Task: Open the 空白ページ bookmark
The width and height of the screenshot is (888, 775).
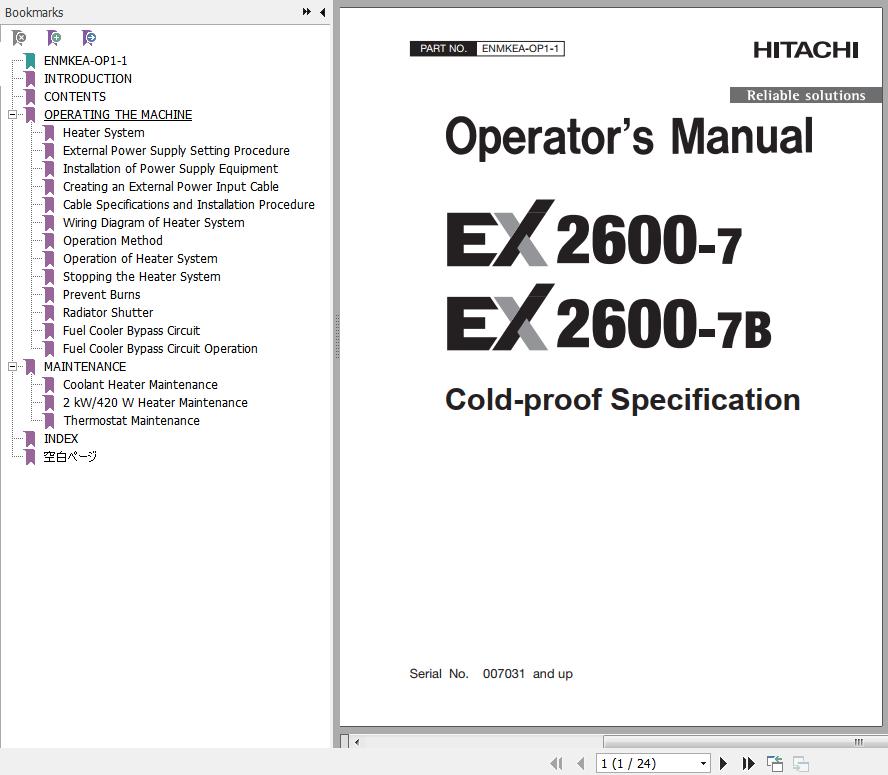Action: pyautogui.click(x=70, y=457)
